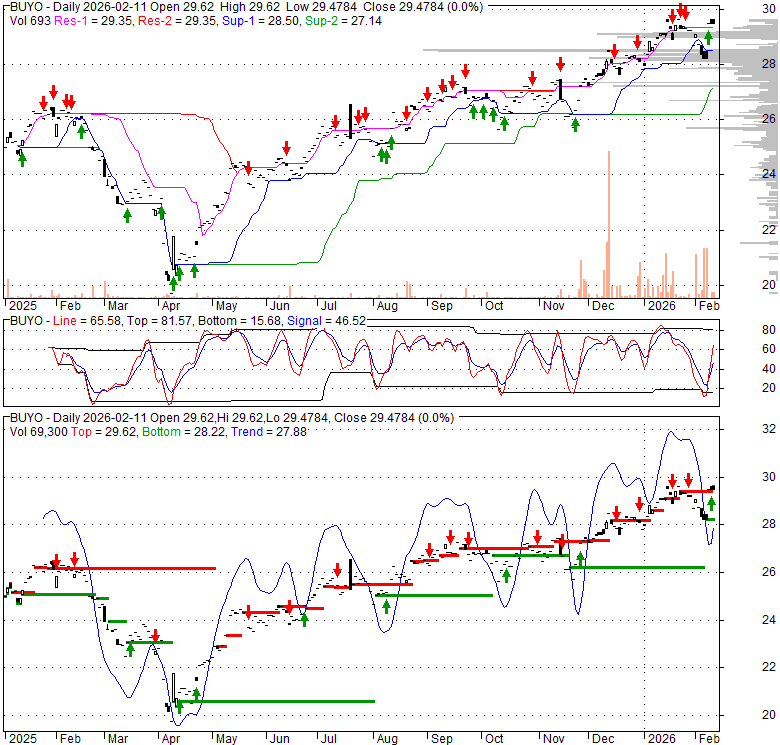
Task: Click the Aug label on bottom chart time axis
Action: [x=387, y=739]
